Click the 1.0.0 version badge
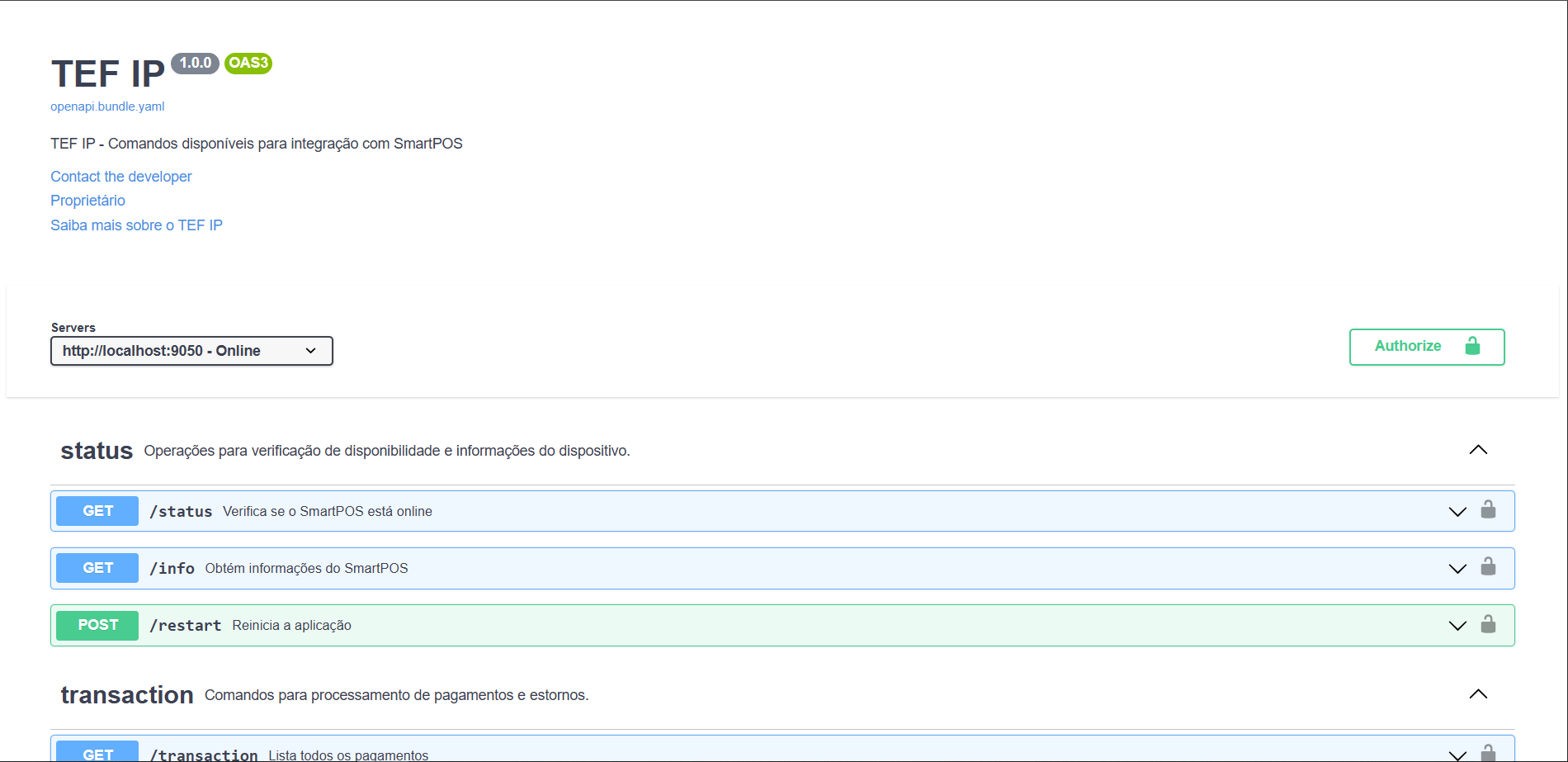Viewport: 1568px width, 762px height. tap(195, 63)
